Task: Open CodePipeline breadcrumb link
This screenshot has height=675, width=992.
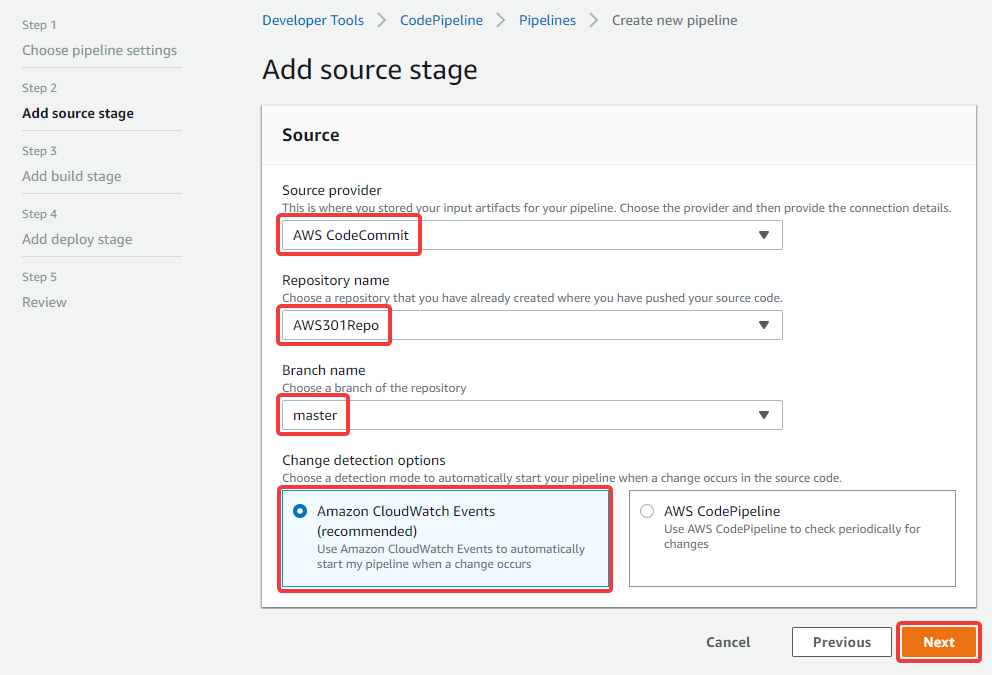Action: pos(441,20)
